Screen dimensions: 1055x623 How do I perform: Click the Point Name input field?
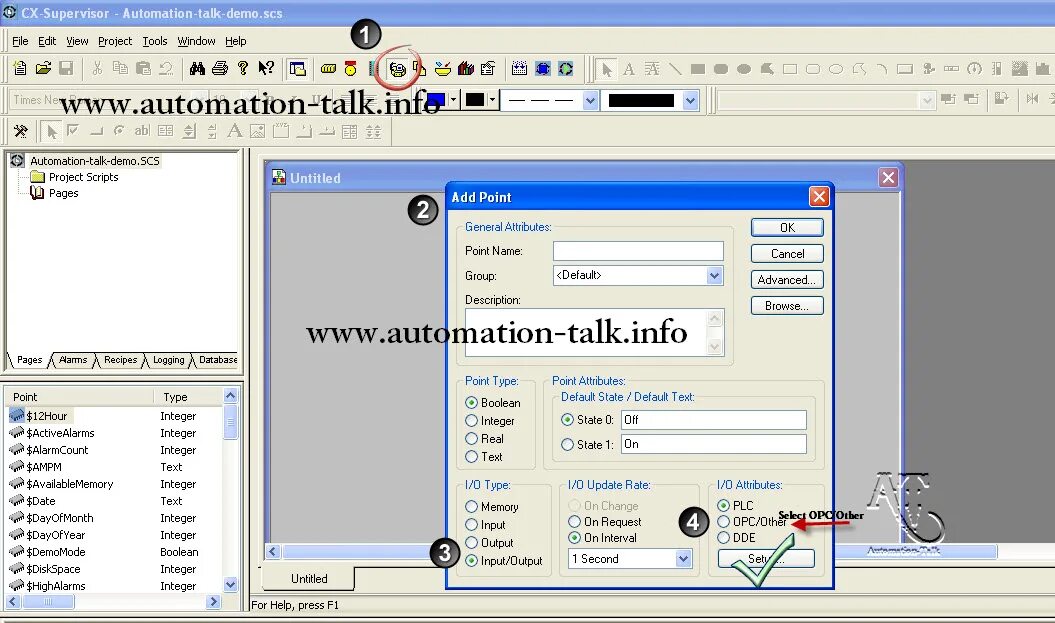[638, 251]
